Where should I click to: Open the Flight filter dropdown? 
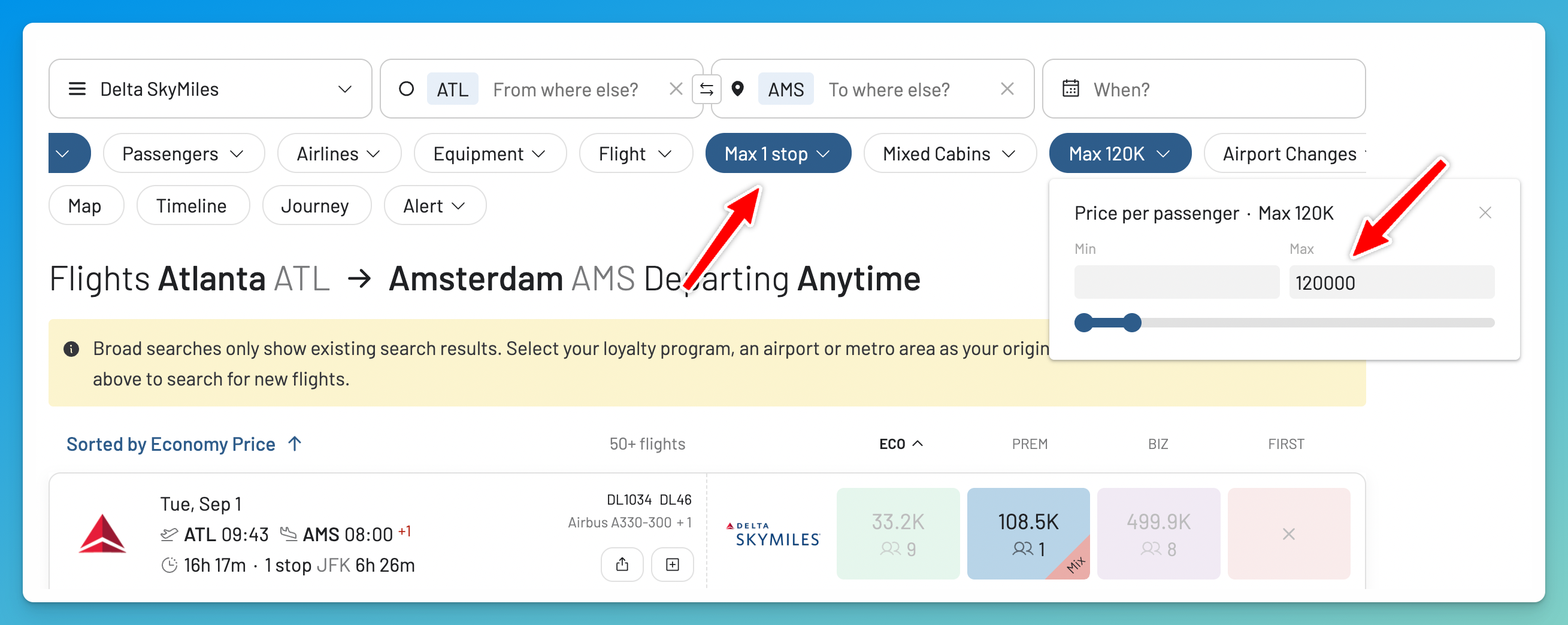tap(636, 153)
